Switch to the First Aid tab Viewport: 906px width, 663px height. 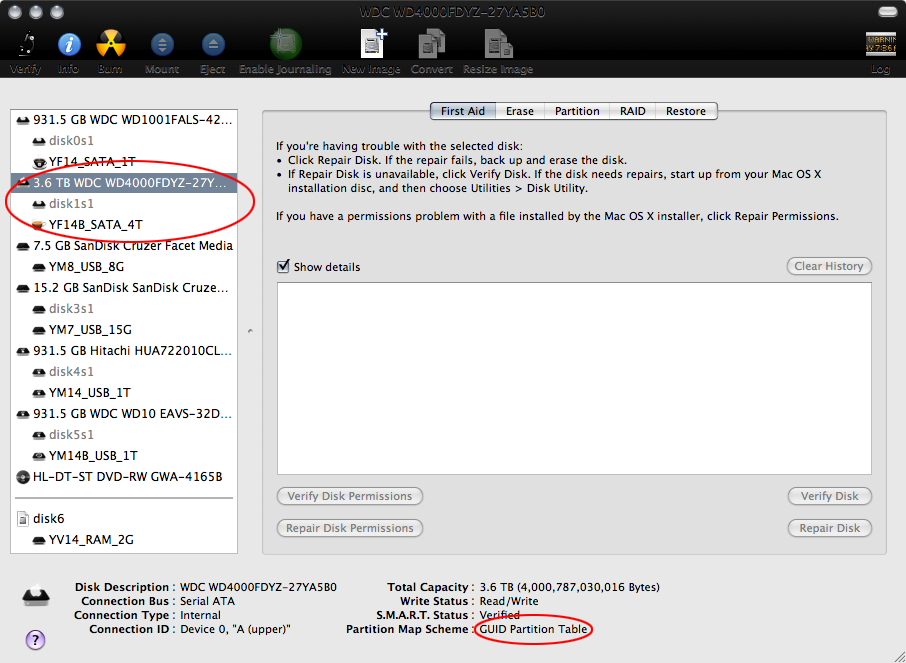point(463,111)
